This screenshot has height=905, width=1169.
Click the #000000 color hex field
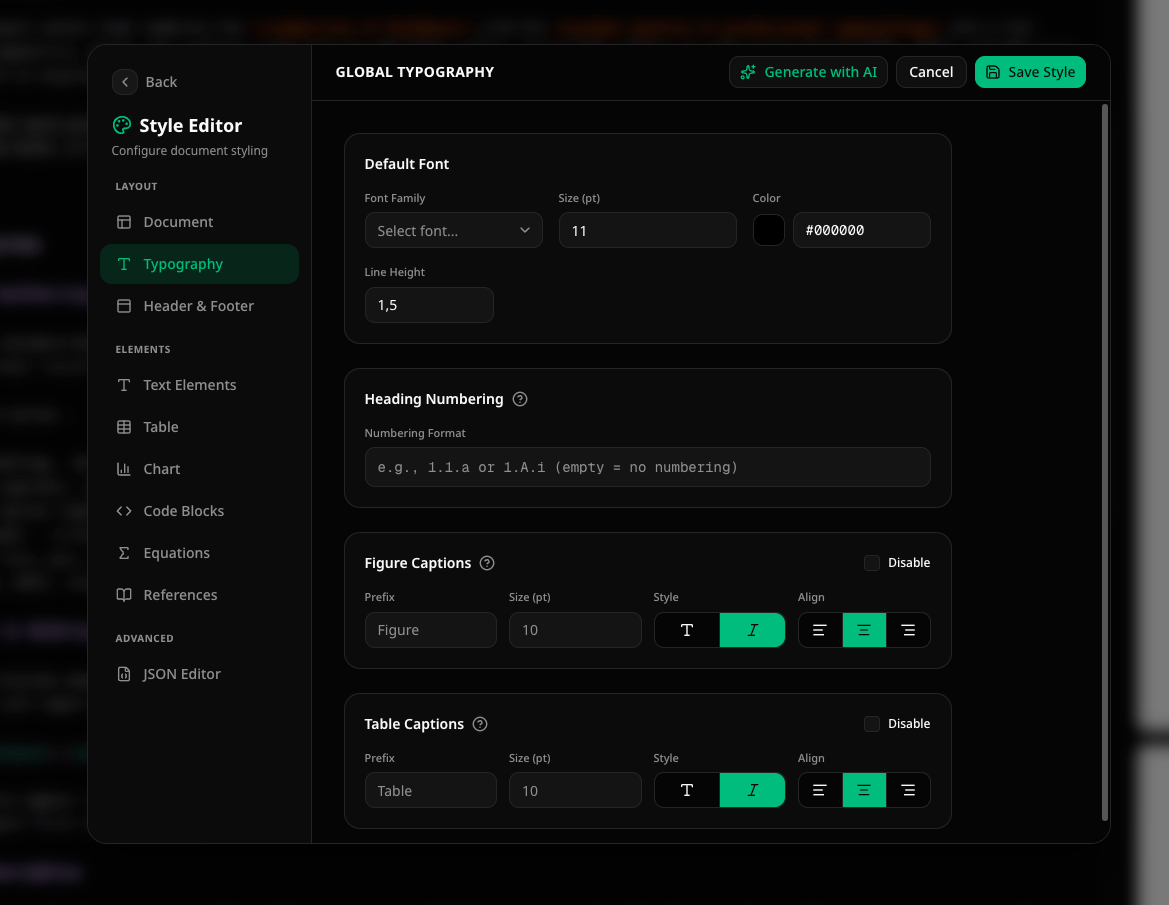(x=862, y=230)
